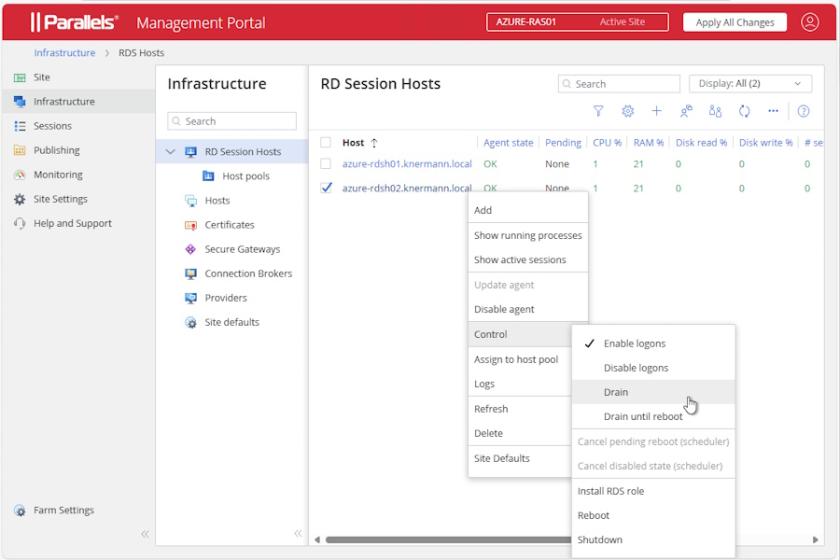Click Show running processes menu entry

coord(528,235)
